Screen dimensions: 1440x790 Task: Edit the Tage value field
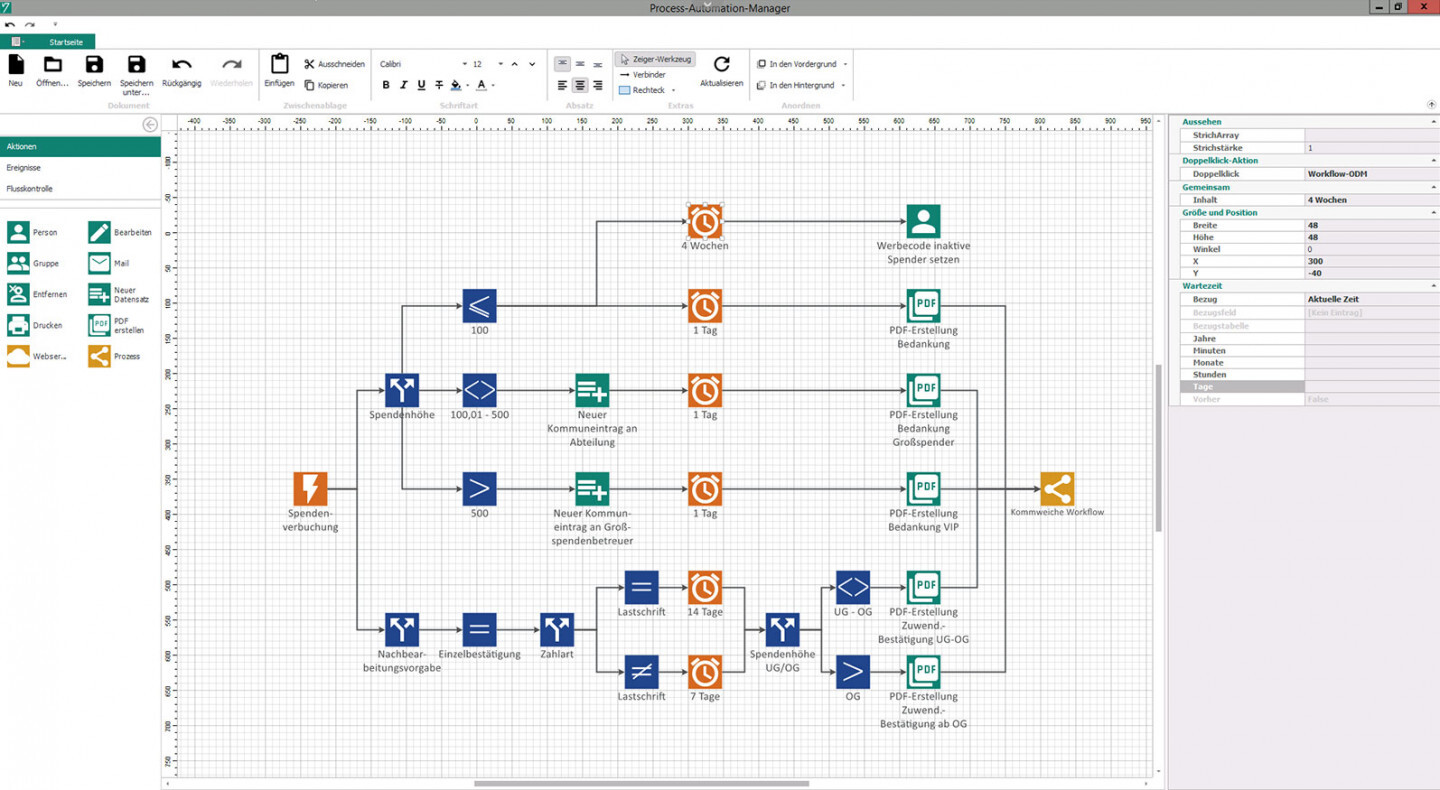tap(1372, 387)
